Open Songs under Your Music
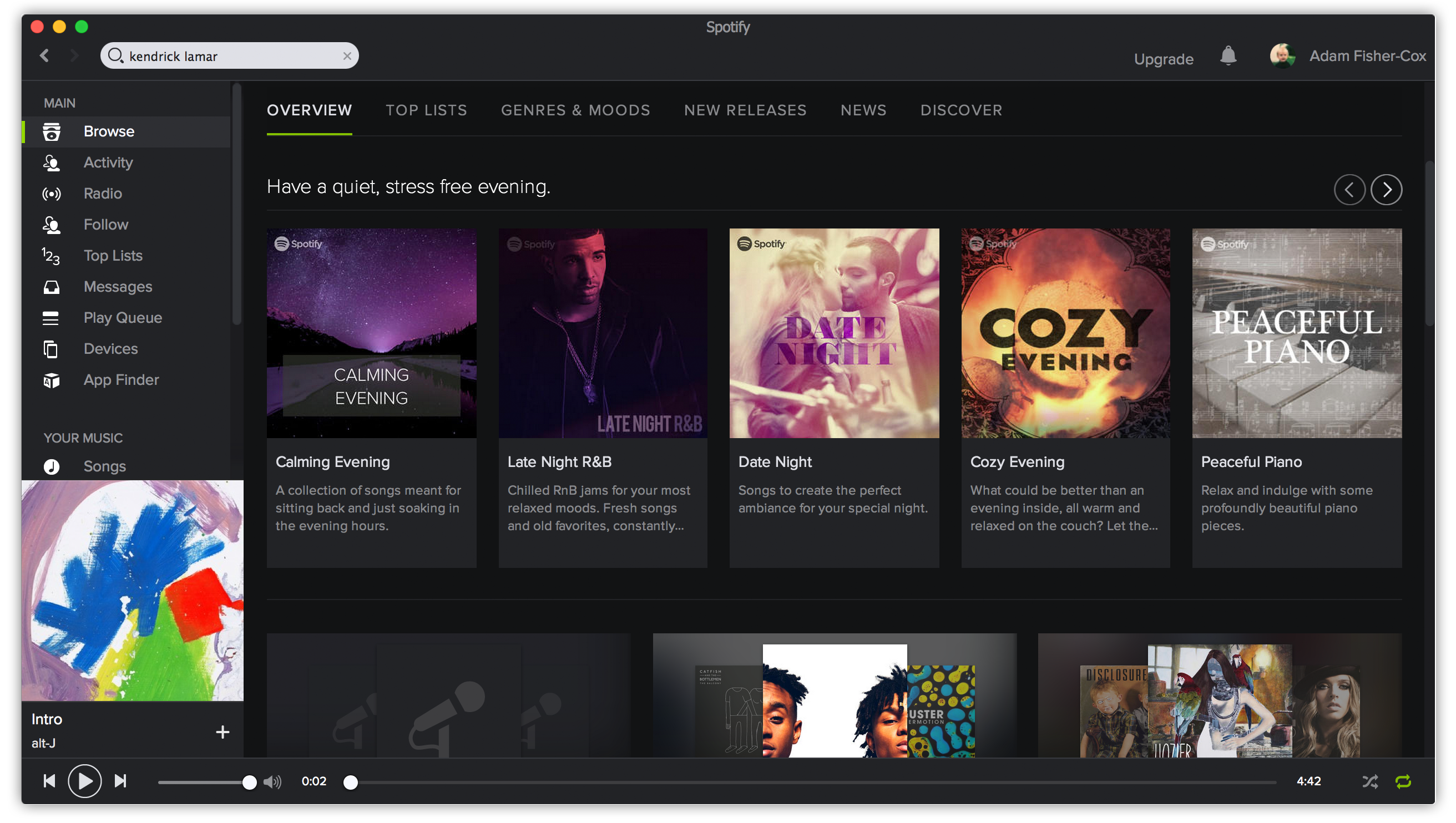Screen dimensions: 1456x823 [x=125, y=466]
